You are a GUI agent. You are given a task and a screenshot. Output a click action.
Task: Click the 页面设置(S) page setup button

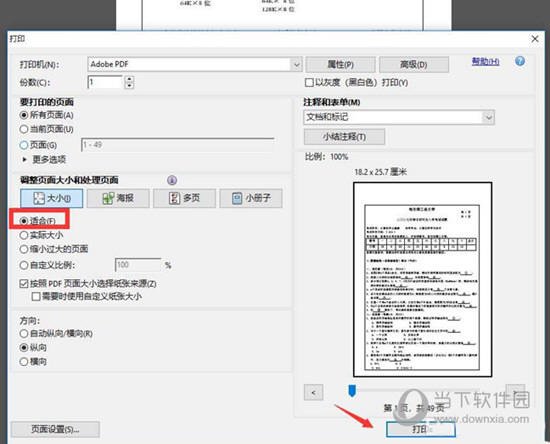(55, 429)
